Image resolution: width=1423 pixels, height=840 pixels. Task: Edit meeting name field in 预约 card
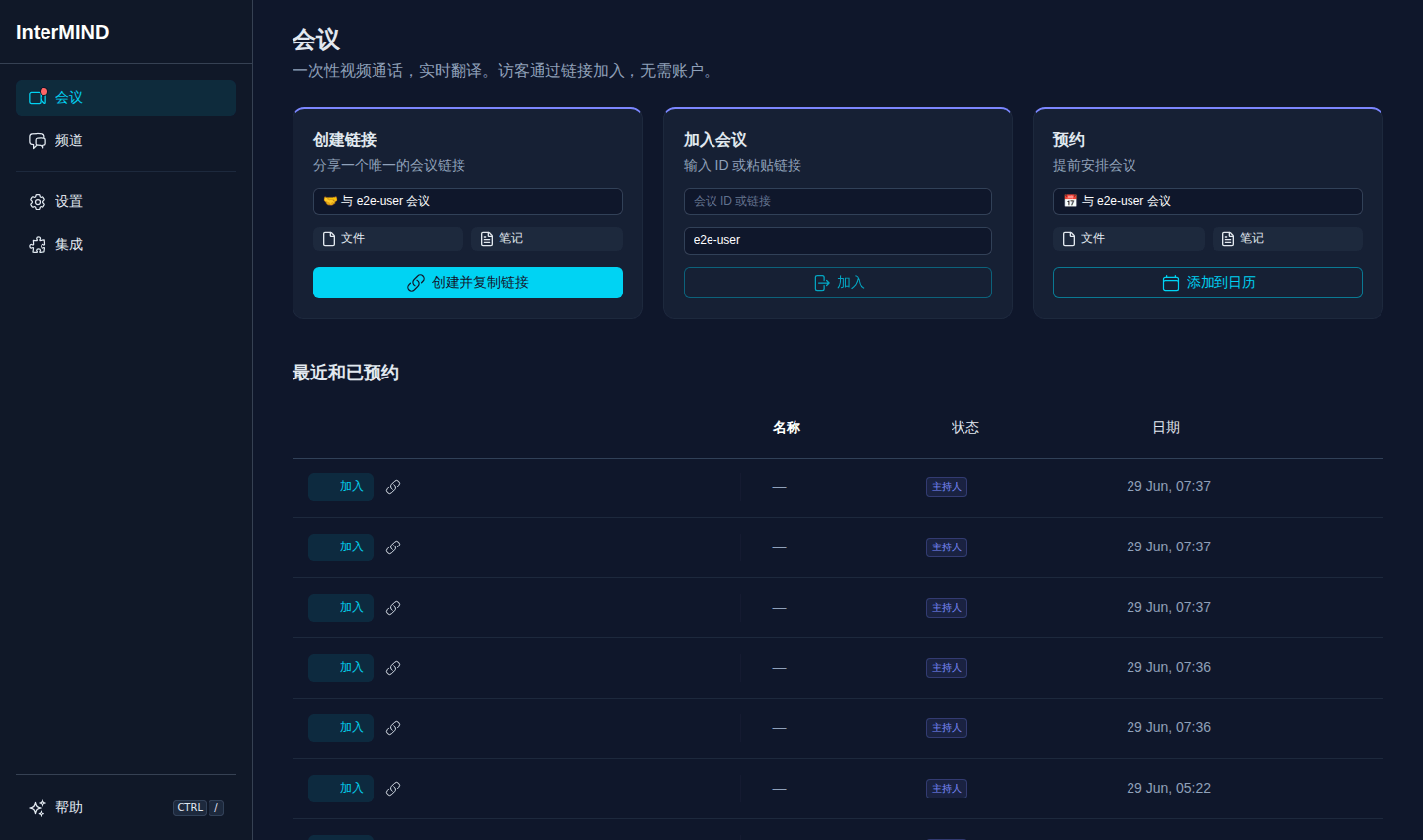tap(1208, 202)
